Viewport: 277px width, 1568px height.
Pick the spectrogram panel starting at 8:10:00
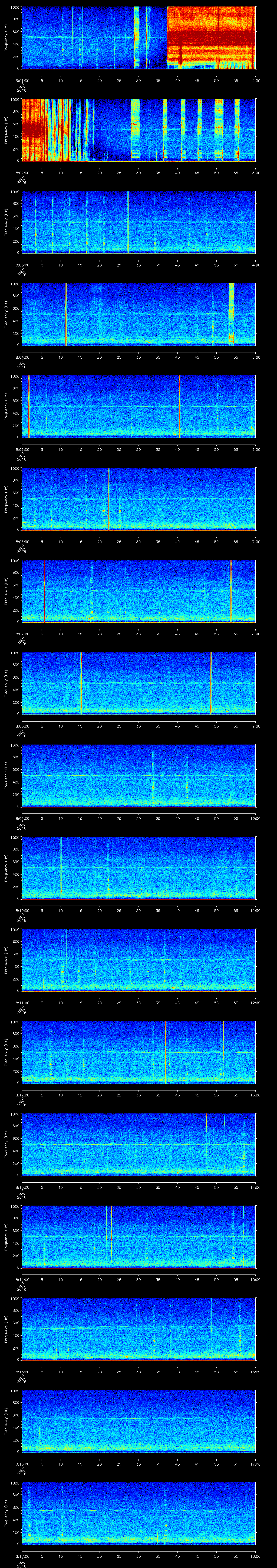(139, 868)
